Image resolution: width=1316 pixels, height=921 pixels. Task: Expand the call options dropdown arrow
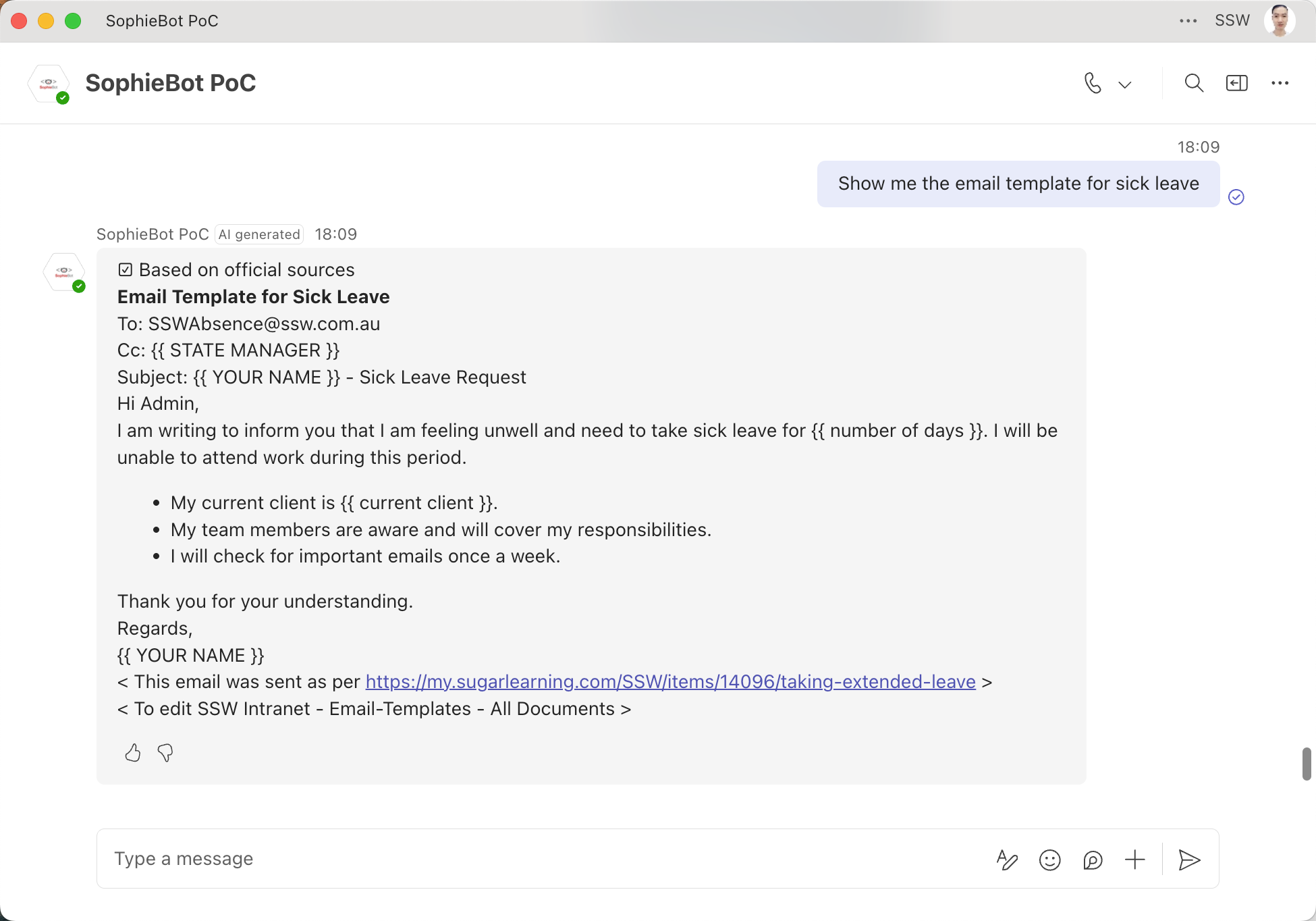[1124, 84]
